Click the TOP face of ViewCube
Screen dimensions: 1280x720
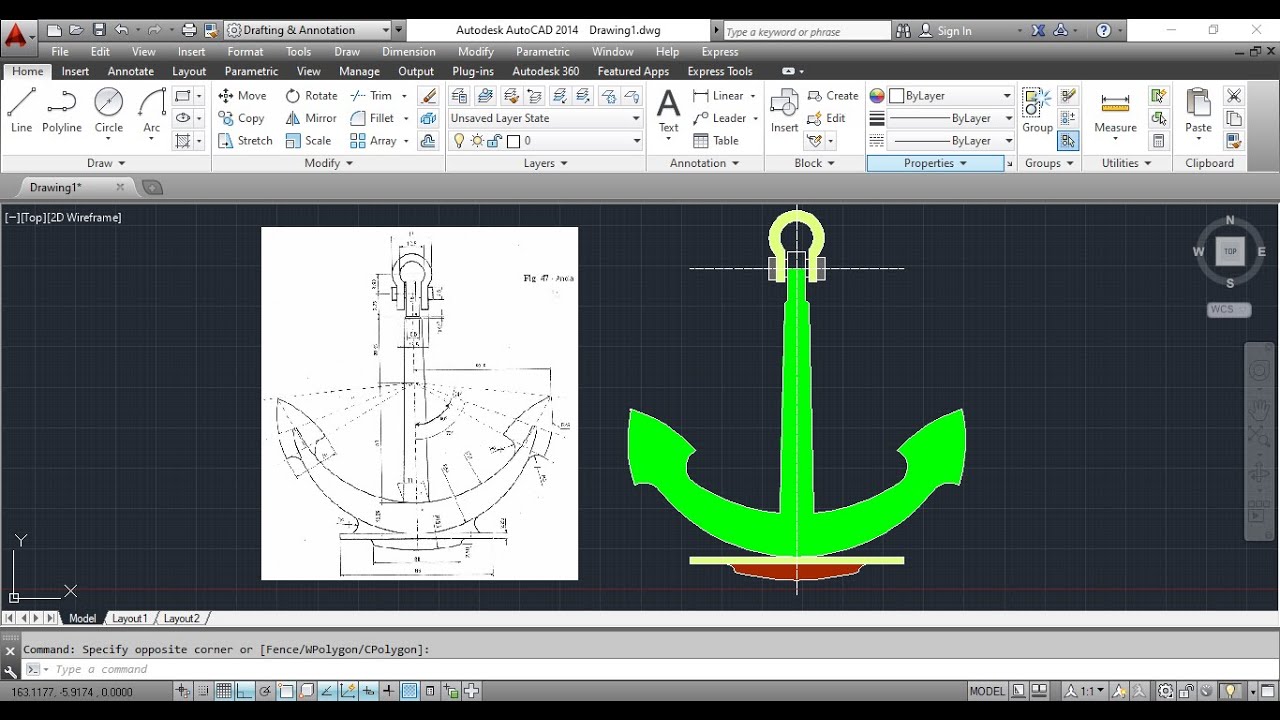point(1230,252)
